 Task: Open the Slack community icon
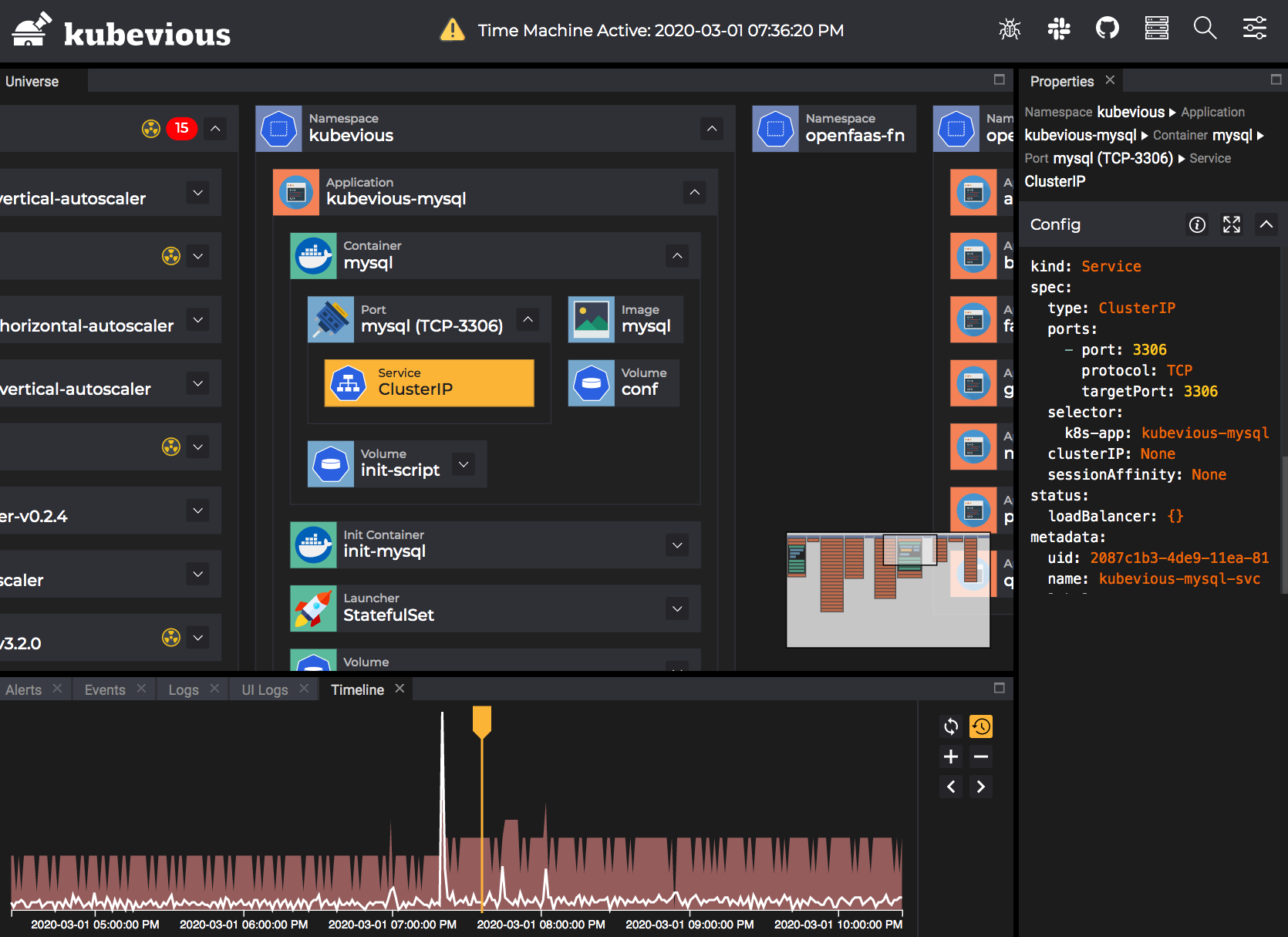coord(1059,29)
